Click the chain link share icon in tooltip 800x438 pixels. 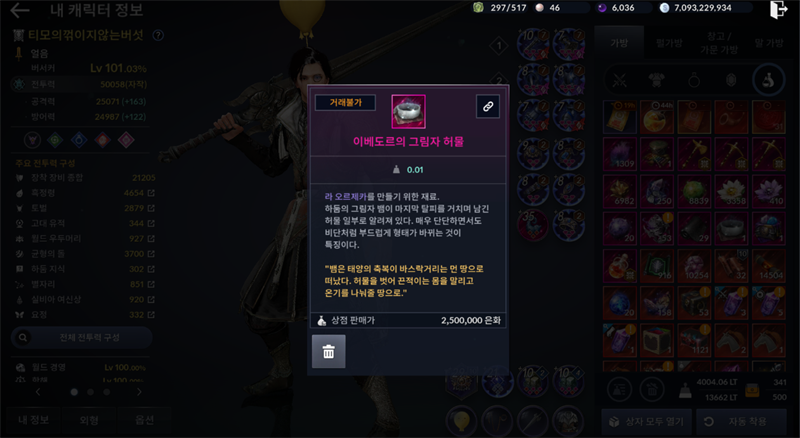tap(488, 106)
